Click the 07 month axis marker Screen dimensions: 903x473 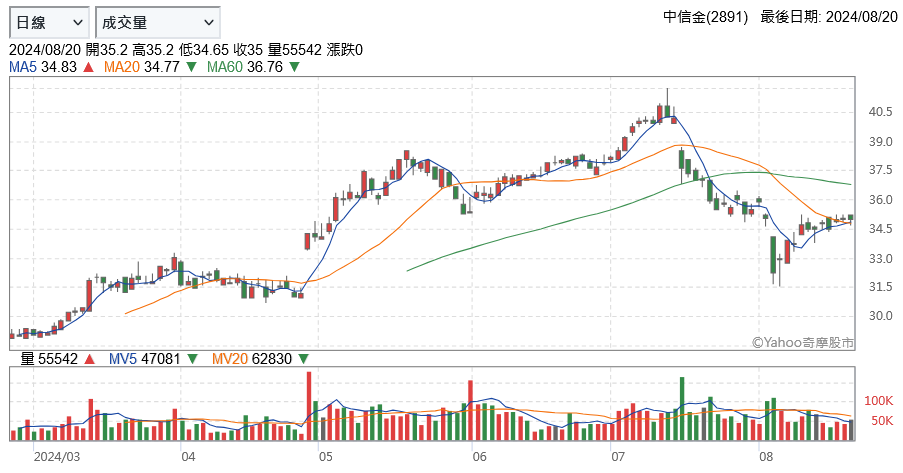click(618, 457)
